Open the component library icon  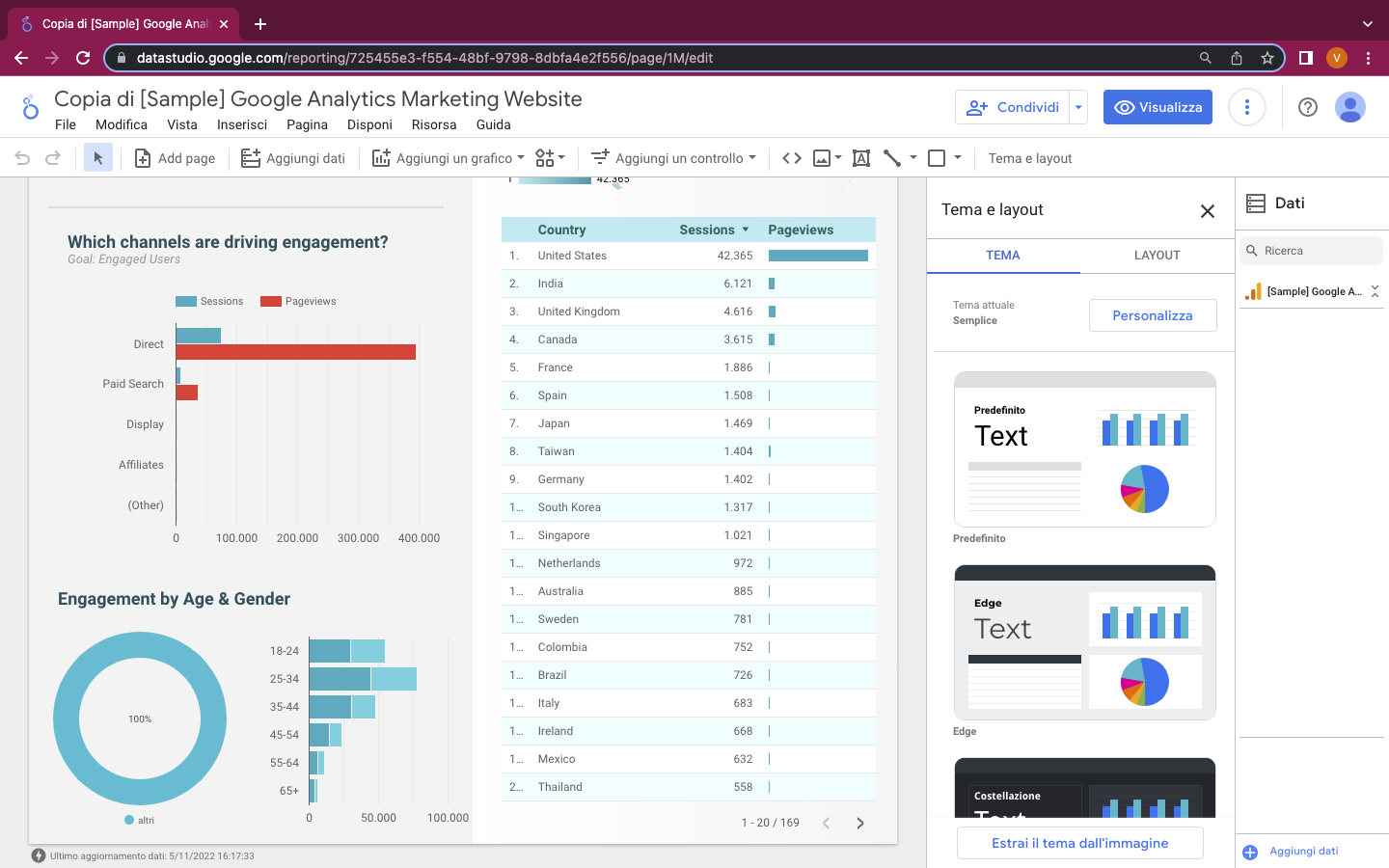pyautogui.click(x=543, y=157)
